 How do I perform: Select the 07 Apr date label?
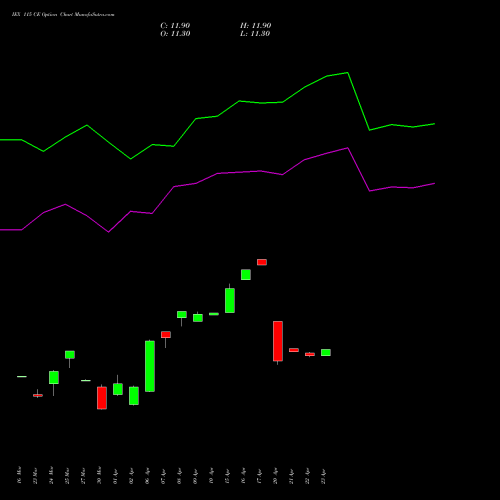163,476
